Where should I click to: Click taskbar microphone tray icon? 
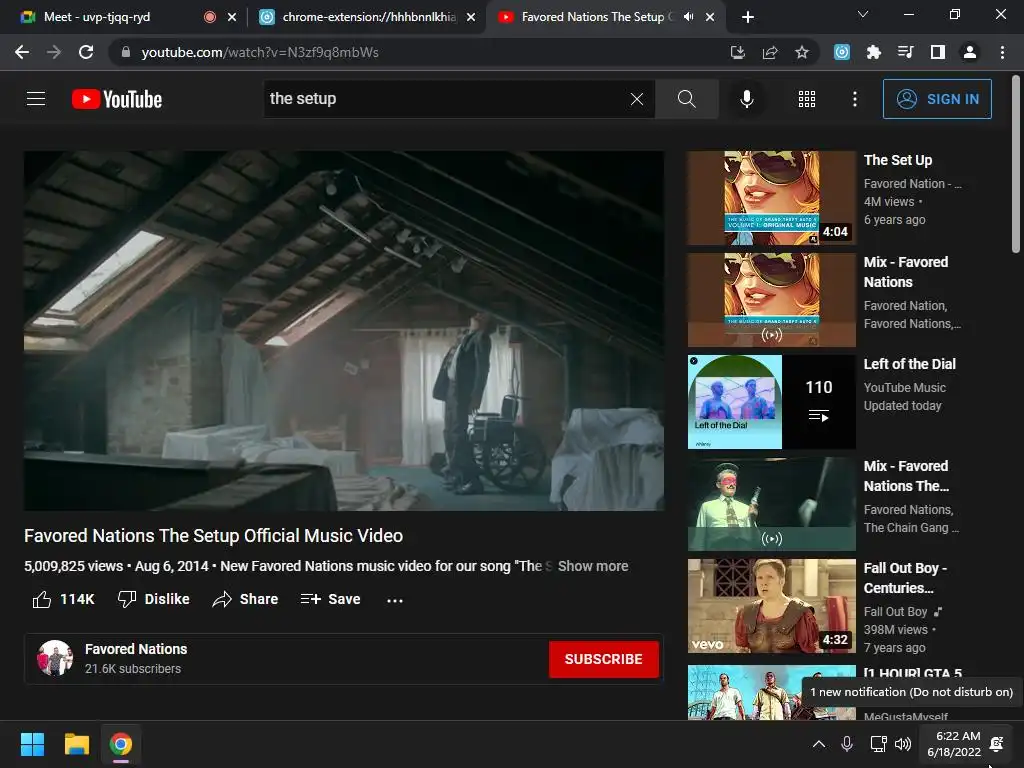pos(847,744)
